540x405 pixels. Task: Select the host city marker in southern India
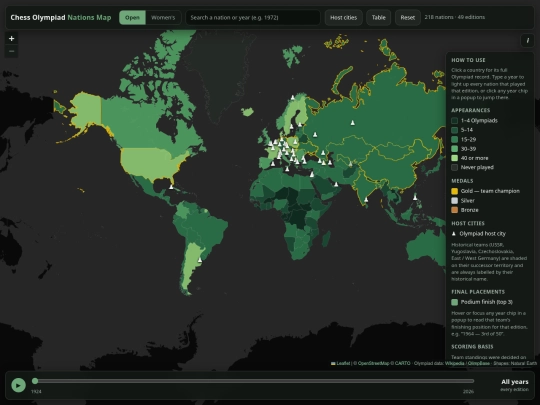coord(366,199)
